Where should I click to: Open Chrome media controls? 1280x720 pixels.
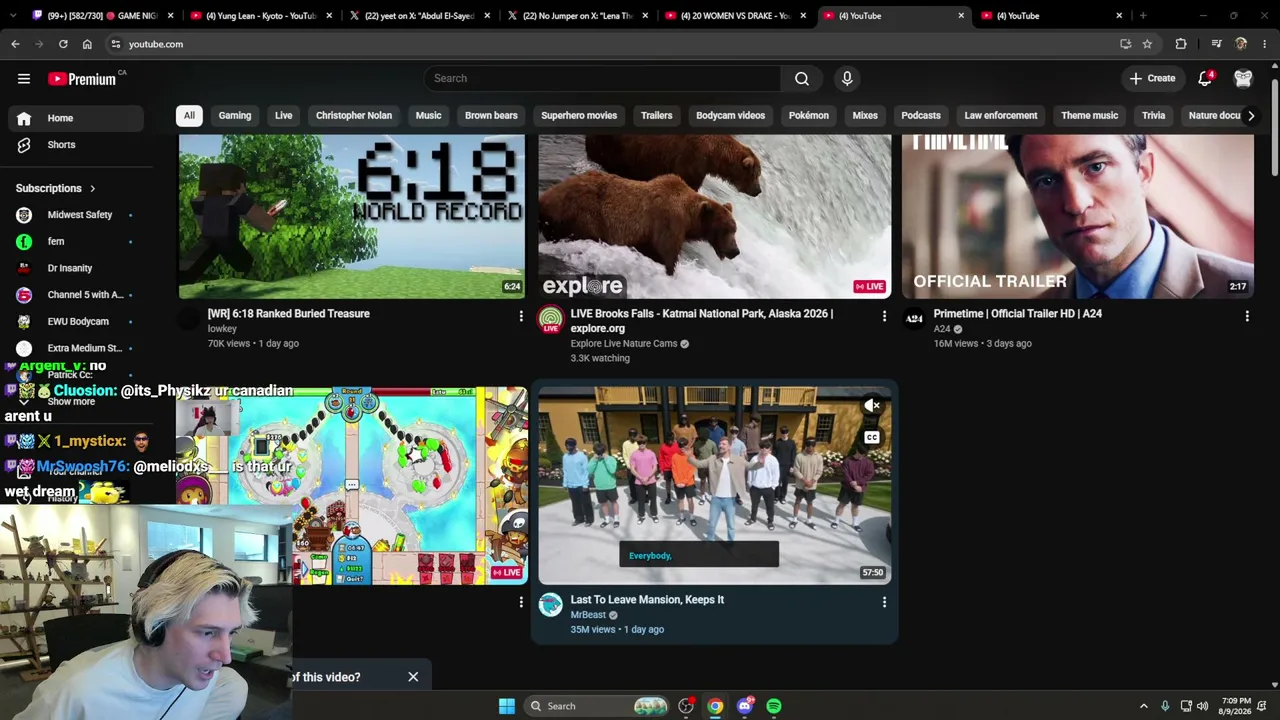click(x=1216, y=44)
